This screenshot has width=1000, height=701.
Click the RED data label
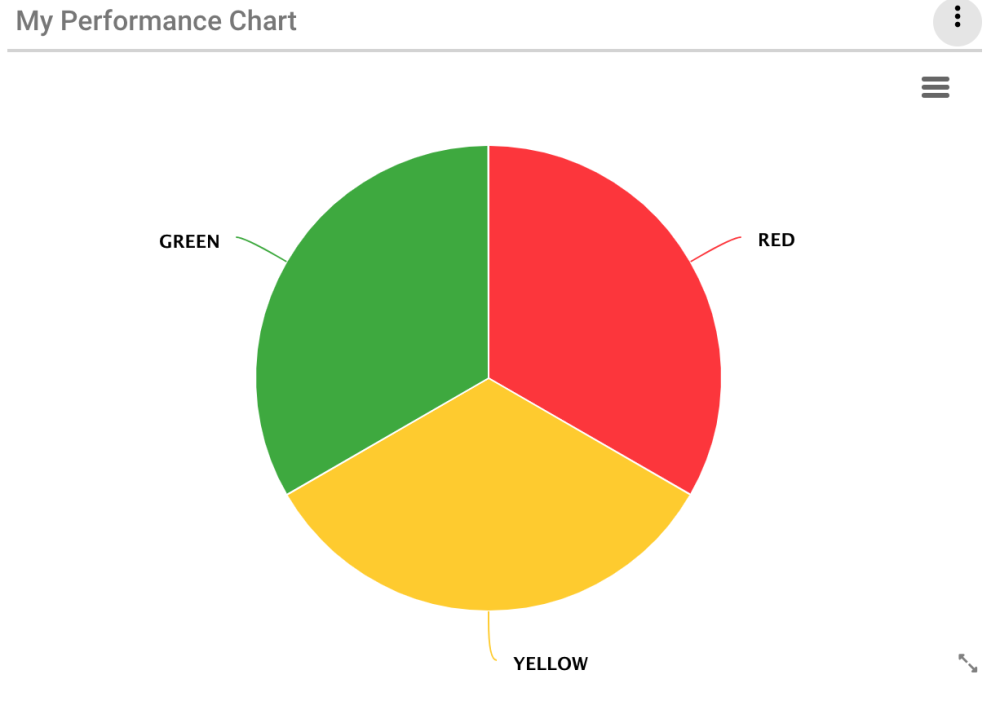776,240
